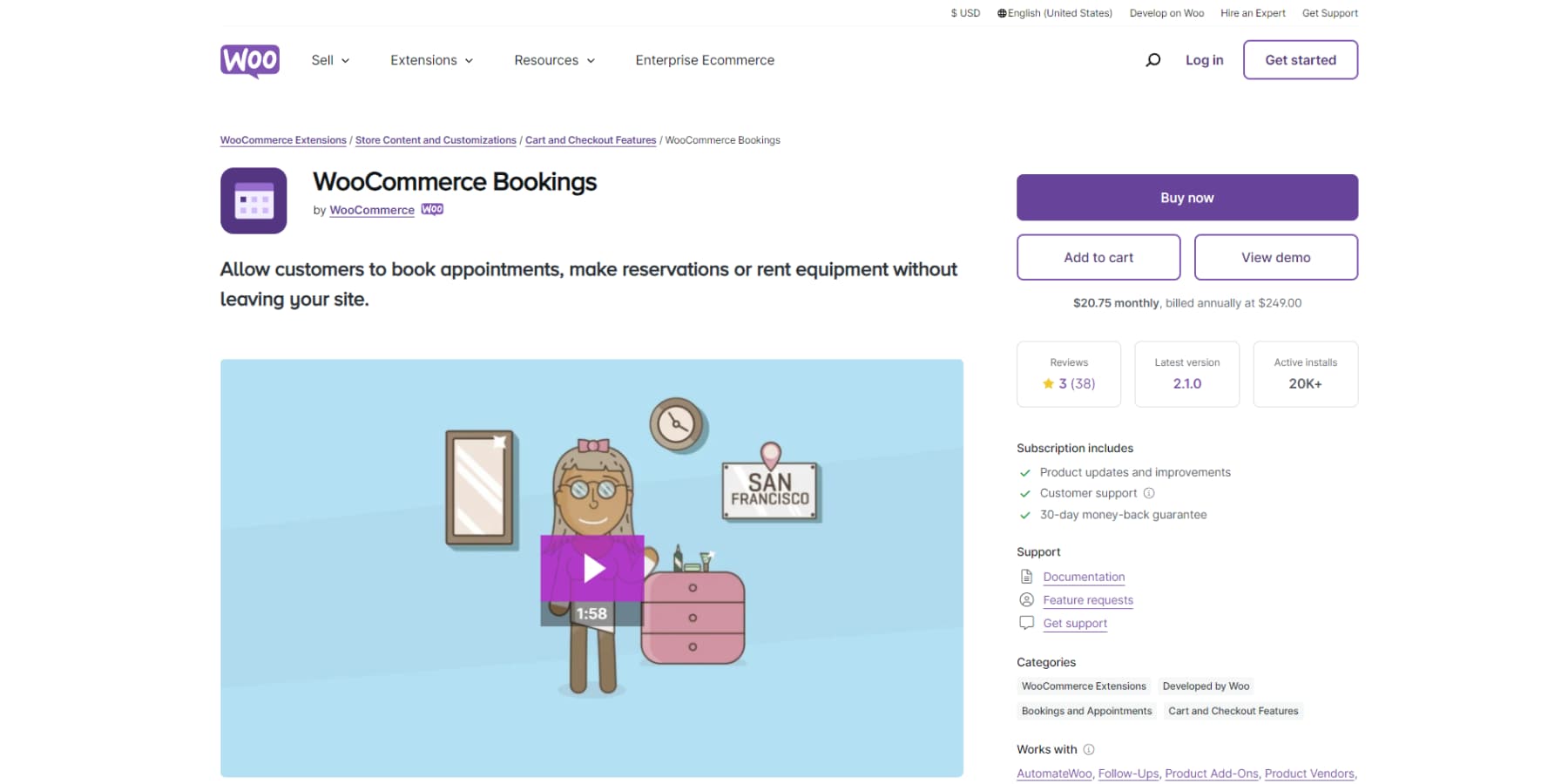Click the Works with info icon
Screen dimensions: 1568x784
1089,749
